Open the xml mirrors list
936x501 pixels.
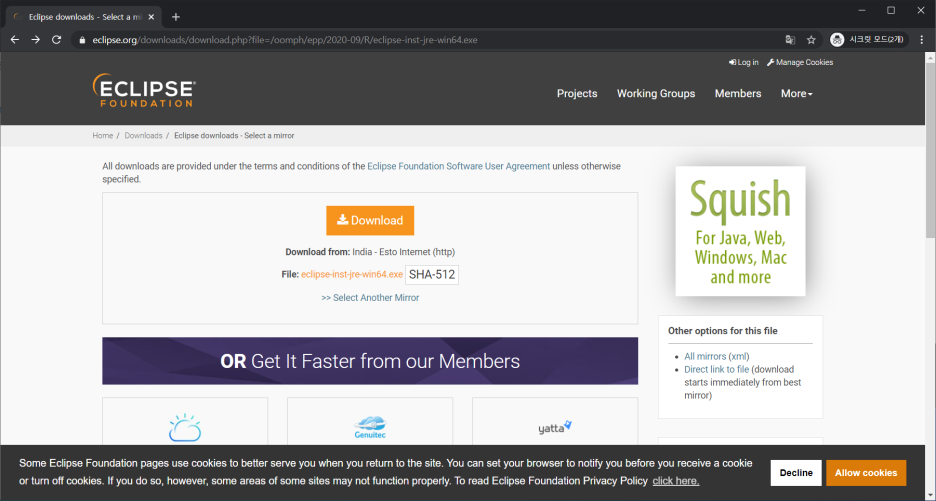(739, 356)
